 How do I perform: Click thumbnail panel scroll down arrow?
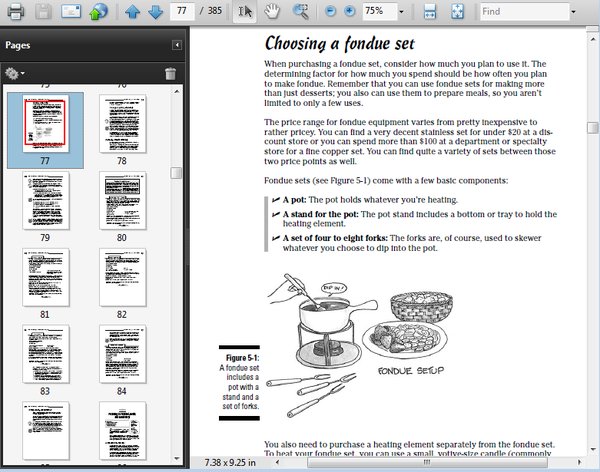click(x=176, y=458)
